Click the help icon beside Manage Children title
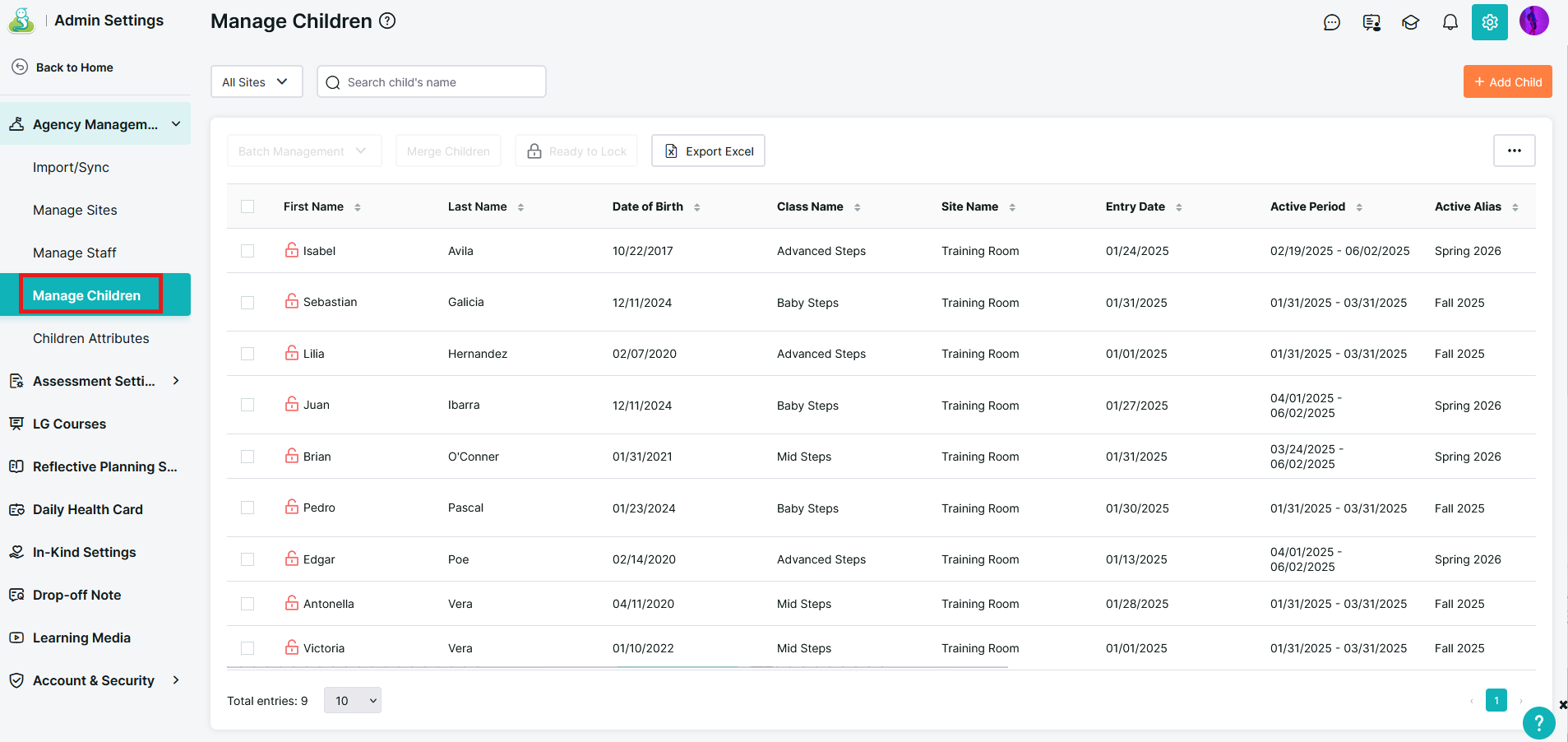 click(x=387, y=21)
